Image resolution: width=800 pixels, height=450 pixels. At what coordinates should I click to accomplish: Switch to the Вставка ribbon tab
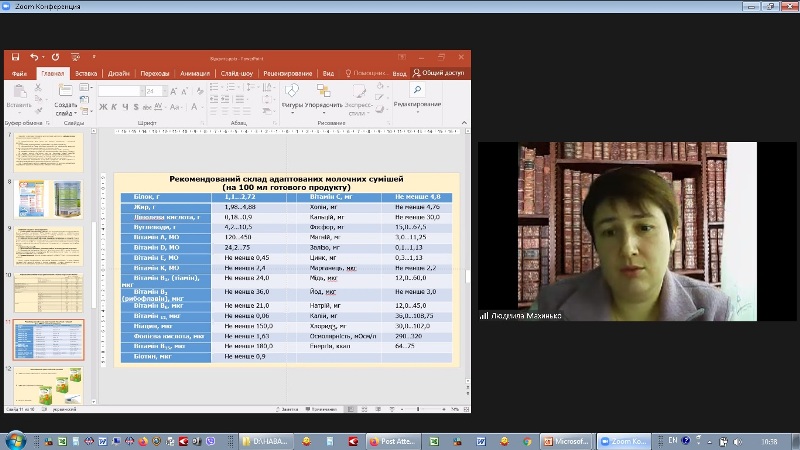click(x=86, y=73)
